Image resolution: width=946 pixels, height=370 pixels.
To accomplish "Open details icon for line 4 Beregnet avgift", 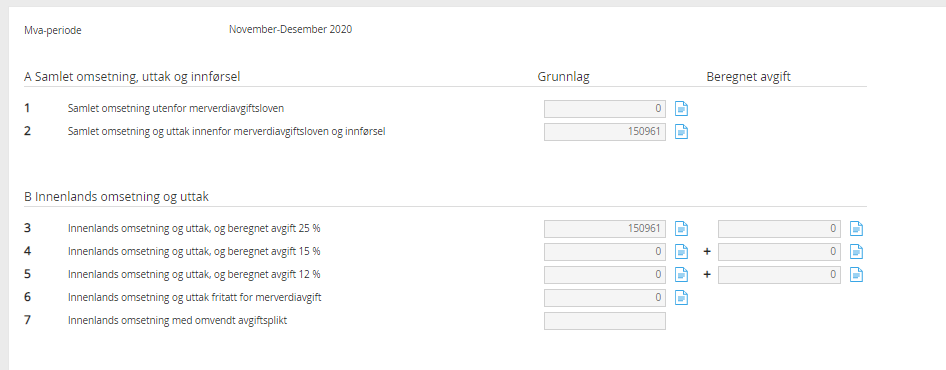I will click(856, 252).
